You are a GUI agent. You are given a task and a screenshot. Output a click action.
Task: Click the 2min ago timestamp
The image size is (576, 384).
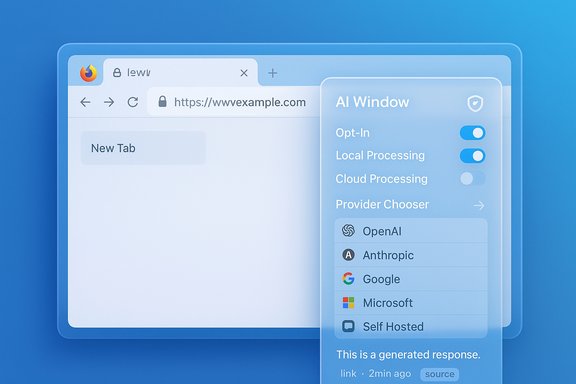coord(390,374)
